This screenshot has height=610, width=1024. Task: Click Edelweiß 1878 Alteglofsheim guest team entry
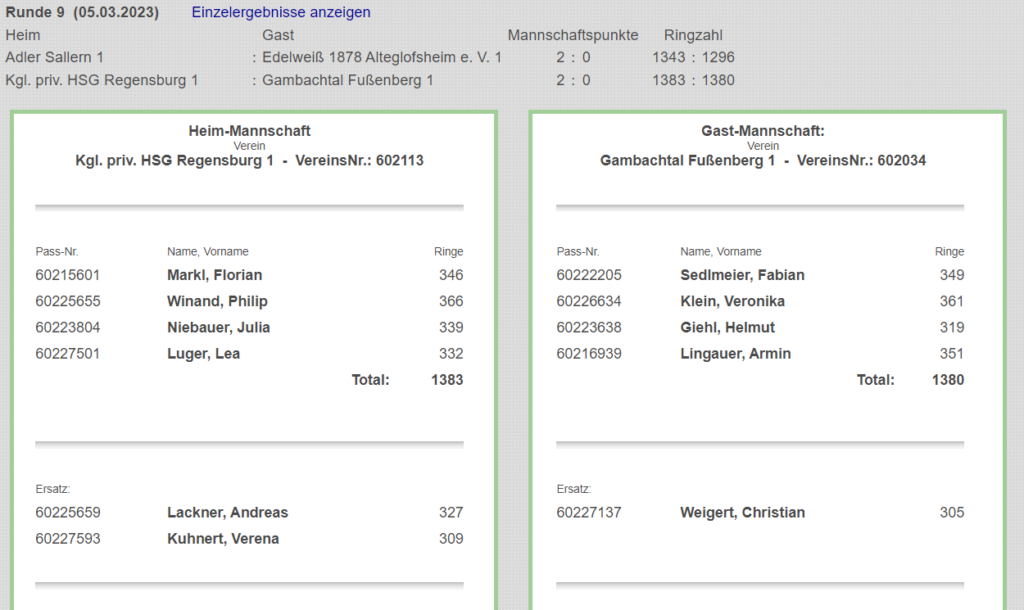click(x=381, y=58)
